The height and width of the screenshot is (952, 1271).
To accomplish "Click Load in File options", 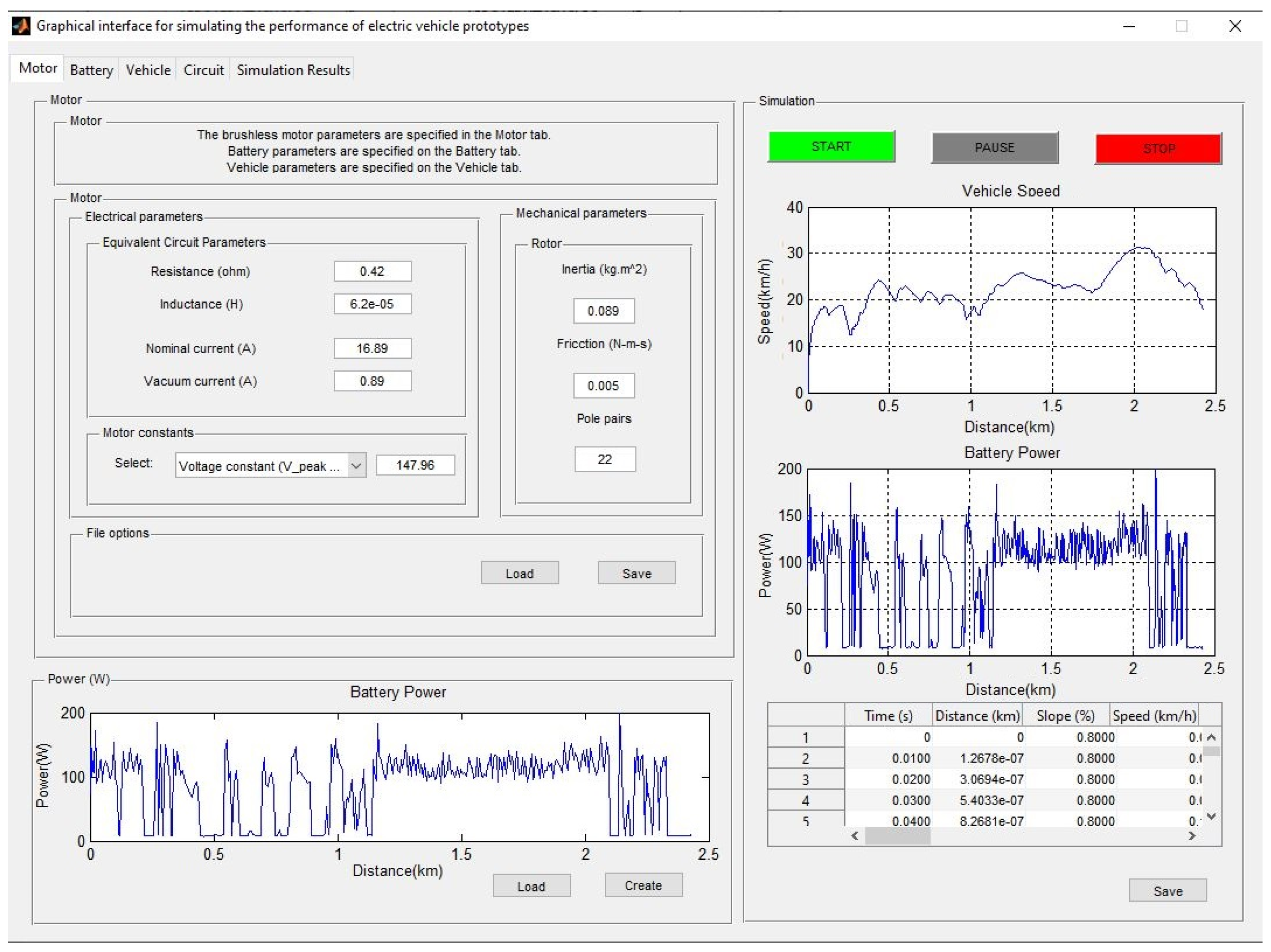I will (519, 573).
